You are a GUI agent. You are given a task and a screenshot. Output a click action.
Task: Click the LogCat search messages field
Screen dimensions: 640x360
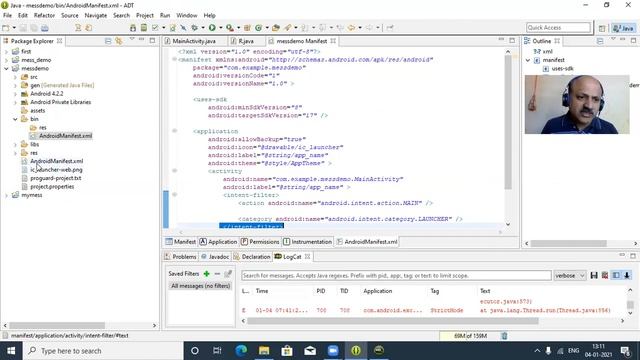[396, 276]
